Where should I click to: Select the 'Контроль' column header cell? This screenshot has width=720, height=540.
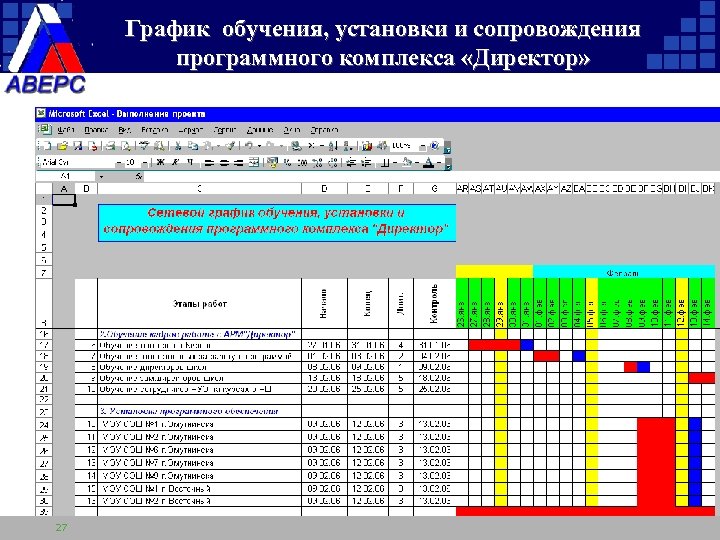(x=434, y=304)
